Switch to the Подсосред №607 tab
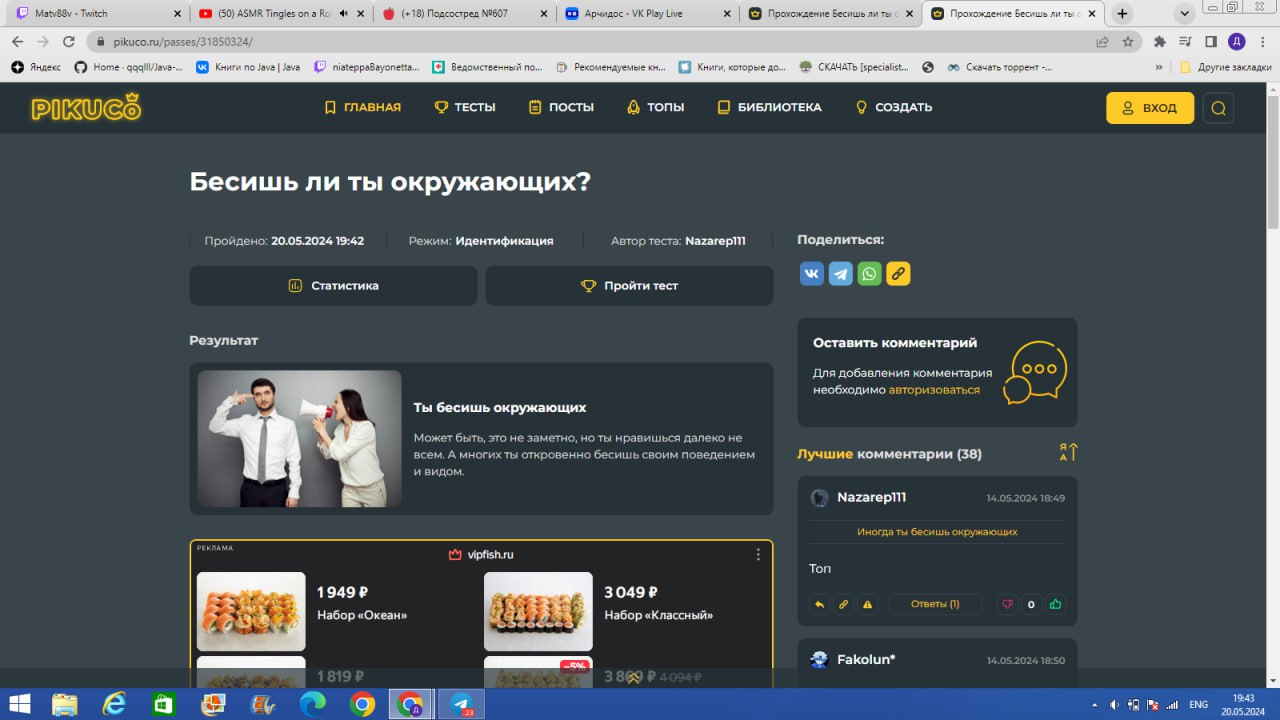 point(465,14)
